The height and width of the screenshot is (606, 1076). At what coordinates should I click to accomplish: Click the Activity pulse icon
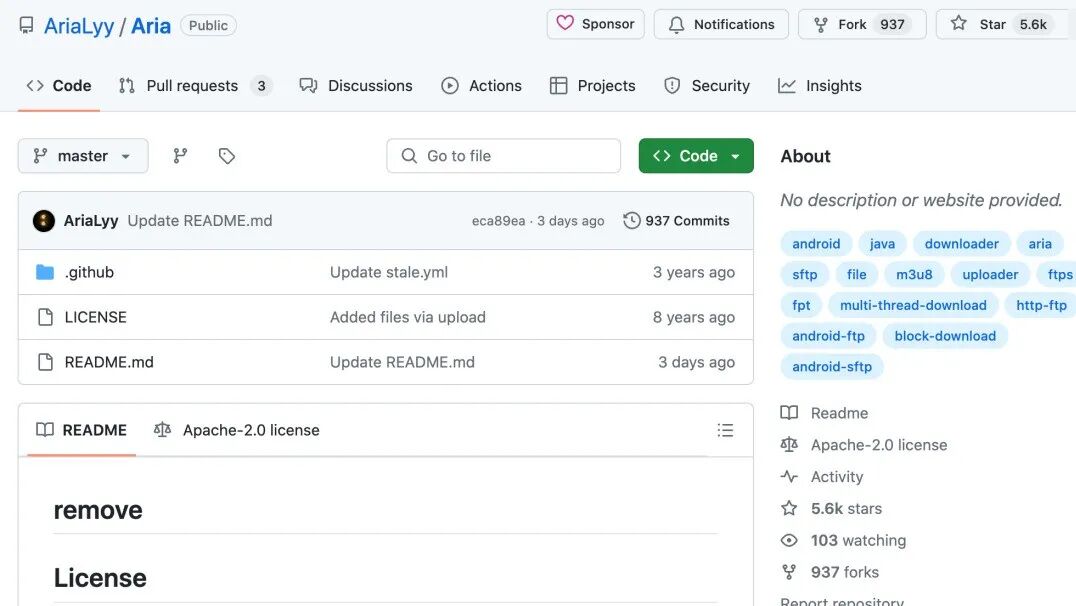pyautogui.click(x=789, y=476)
